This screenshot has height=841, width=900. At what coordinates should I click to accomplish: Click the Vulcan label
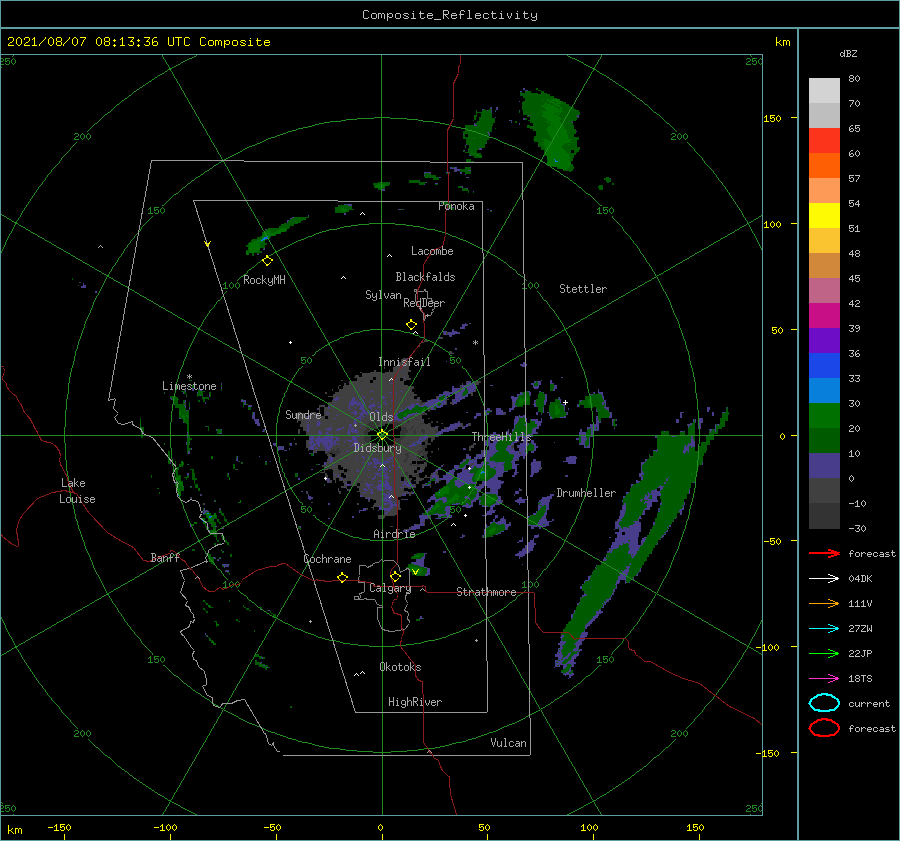509,743
